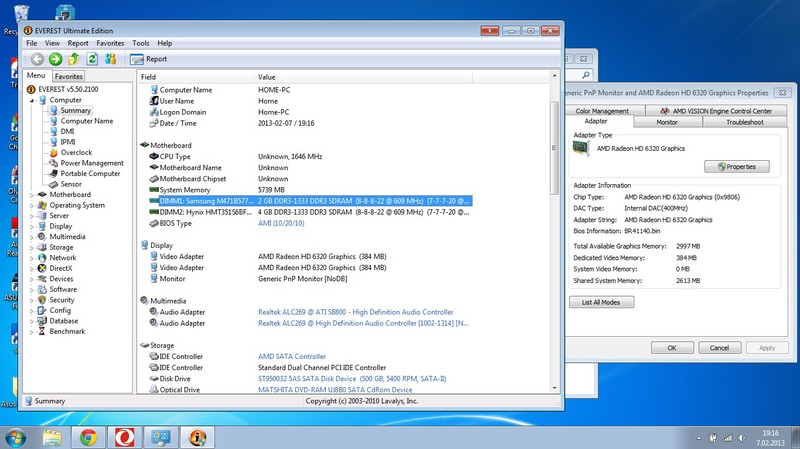Open the AMI (10/20/10) BIOS link

281,223
